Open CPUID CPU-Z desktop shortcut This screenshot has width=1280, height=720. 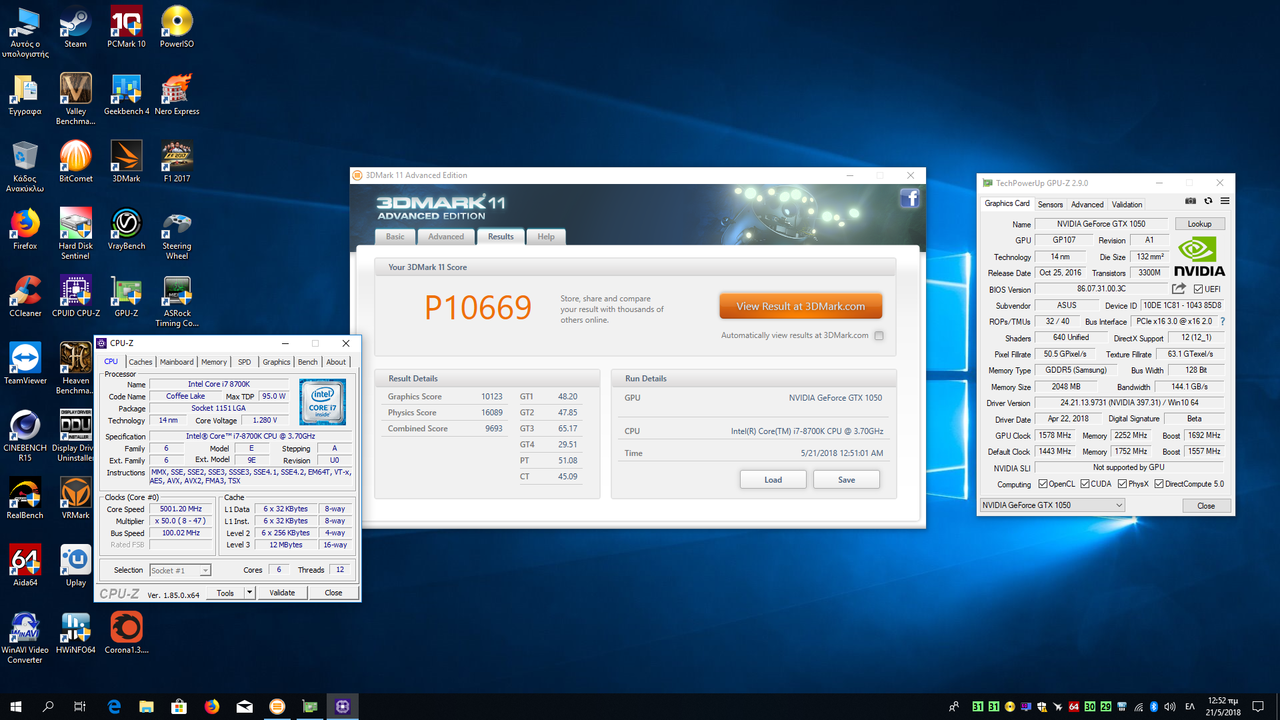tap(75, 295)
